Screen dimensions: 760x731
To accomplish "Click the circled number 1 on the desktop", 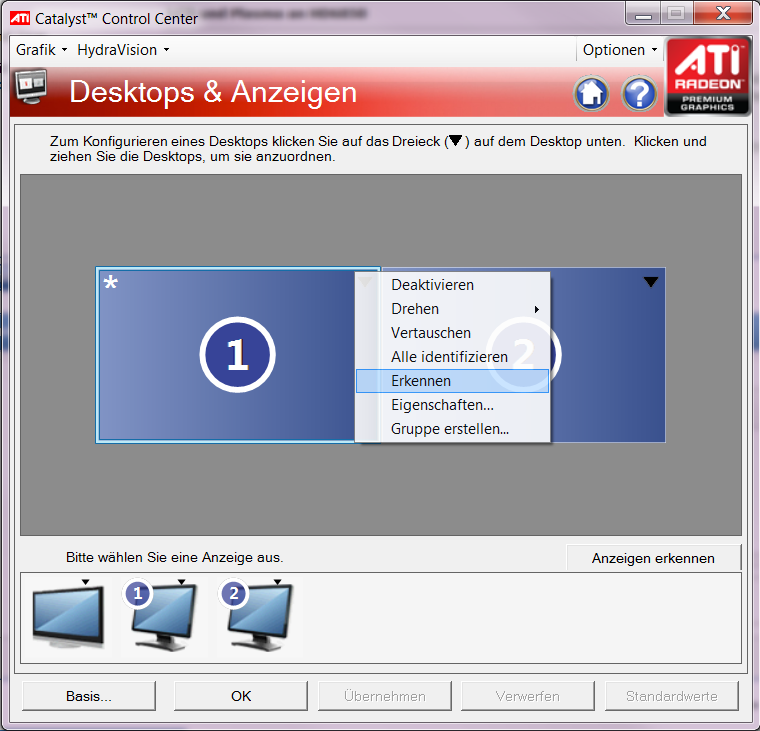I will [238, 355].
